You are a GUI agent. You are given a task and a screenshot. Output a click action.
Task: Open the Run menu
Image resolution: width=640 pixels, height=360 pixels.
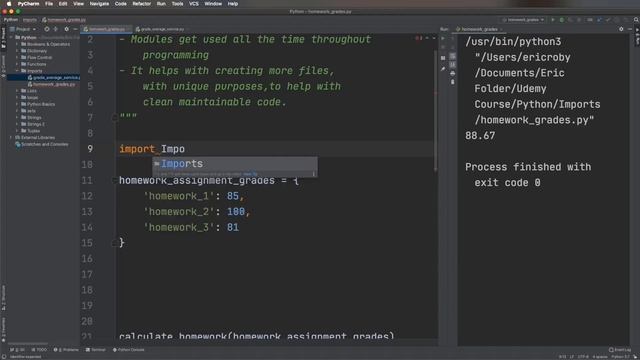161,4
